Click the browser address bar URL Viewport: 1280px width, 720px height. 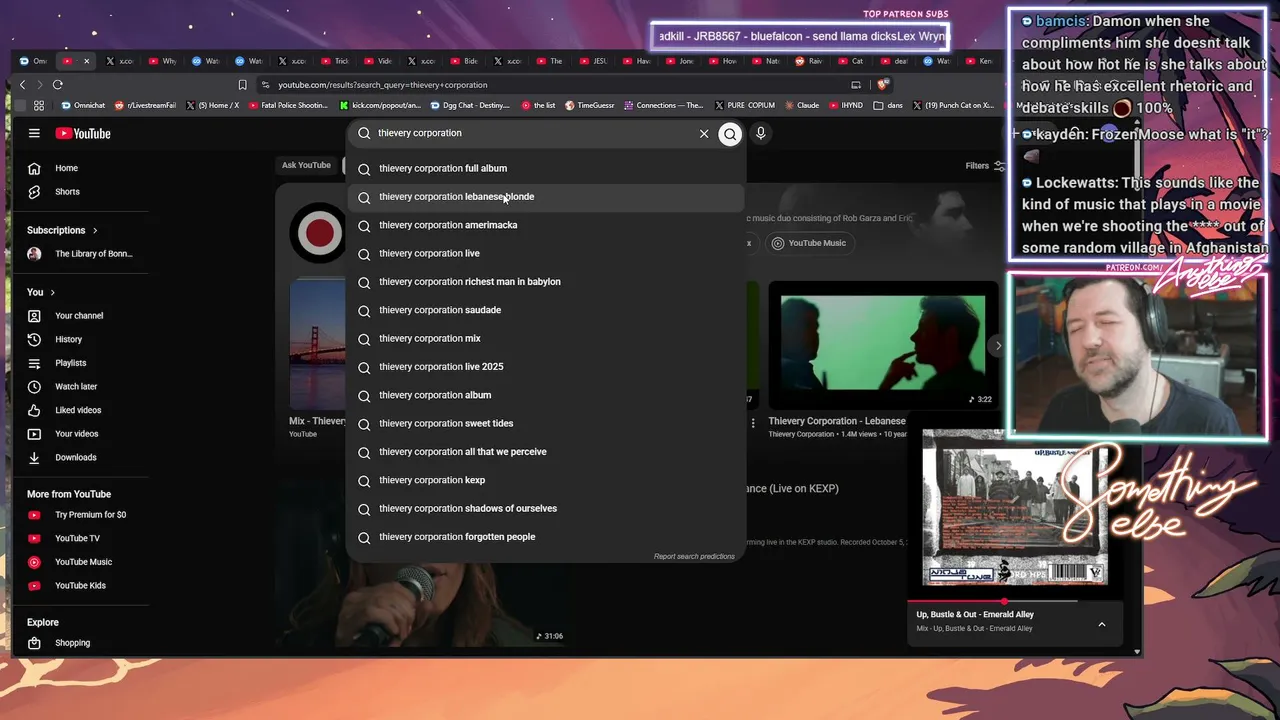pos(382,85)
